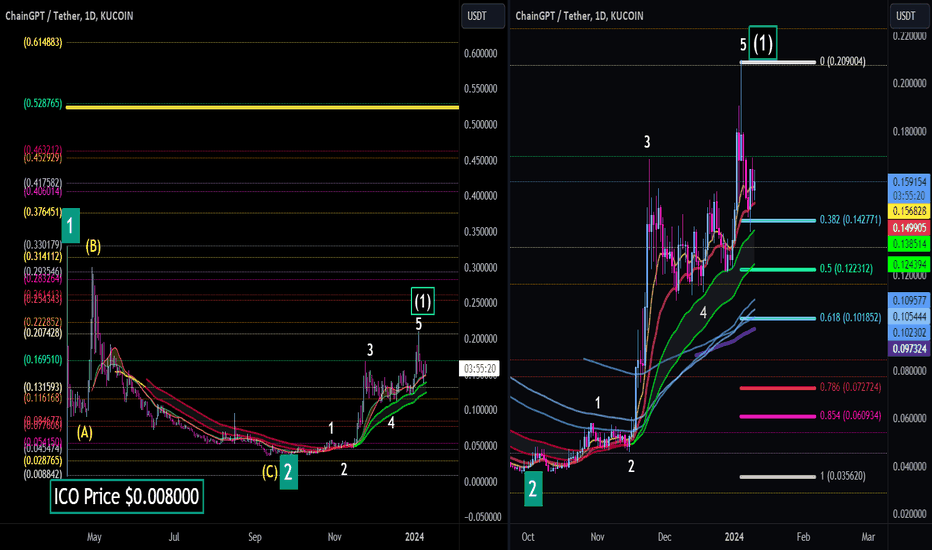
Task: Click the blue 0.109577 price tag
Action: coord(909,301)
